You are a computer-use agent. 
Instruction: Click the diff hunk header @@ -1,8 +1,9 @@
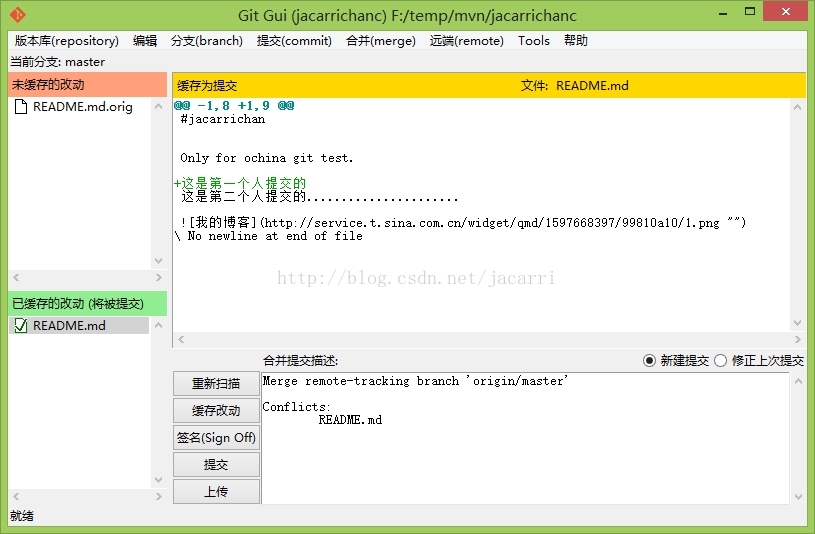234,106
